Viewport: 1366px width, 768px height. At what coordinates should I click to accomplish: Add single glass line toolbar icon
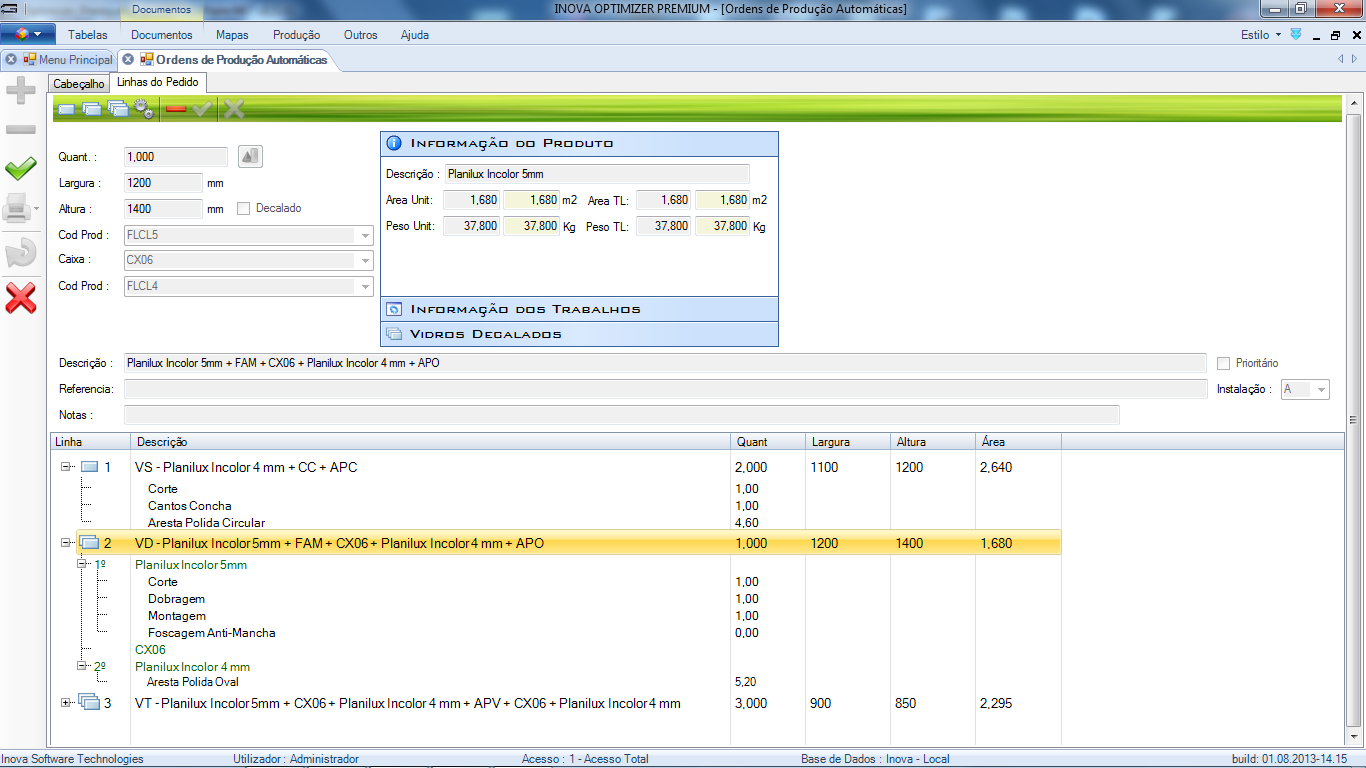point(67,109)
